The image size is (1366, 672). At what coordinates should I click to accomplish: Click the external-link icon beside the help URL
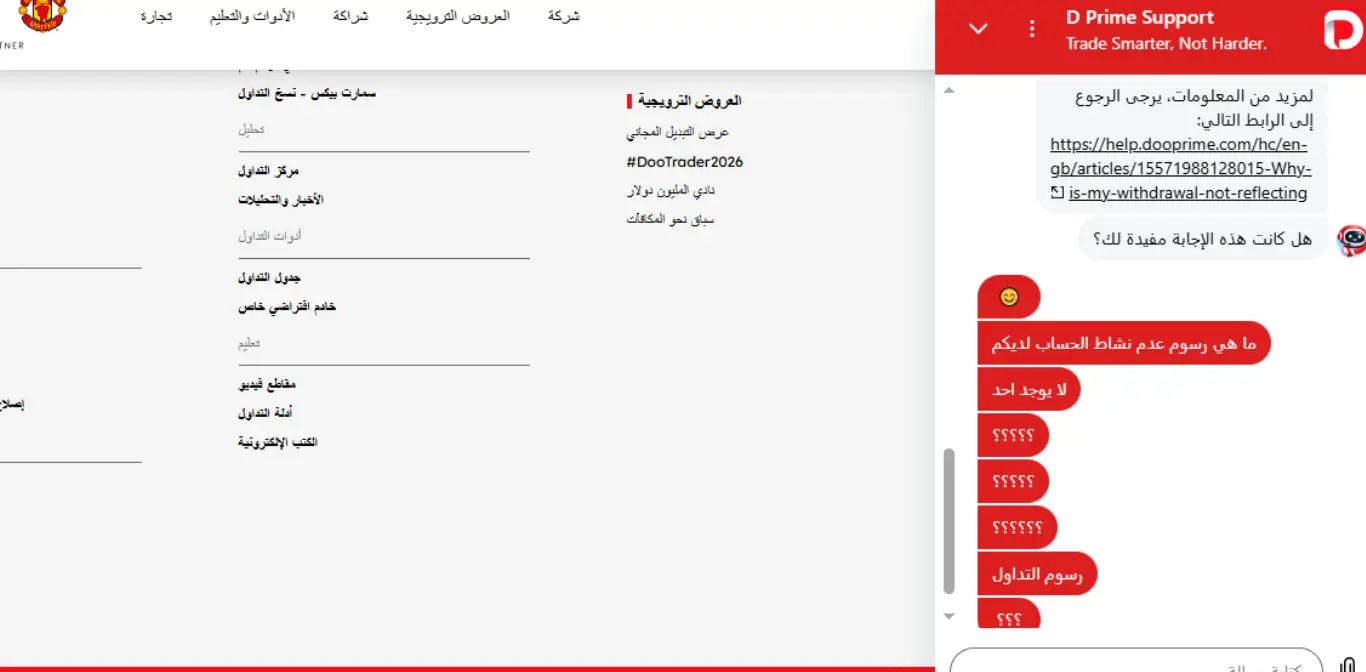click(x=1057, y=193)
